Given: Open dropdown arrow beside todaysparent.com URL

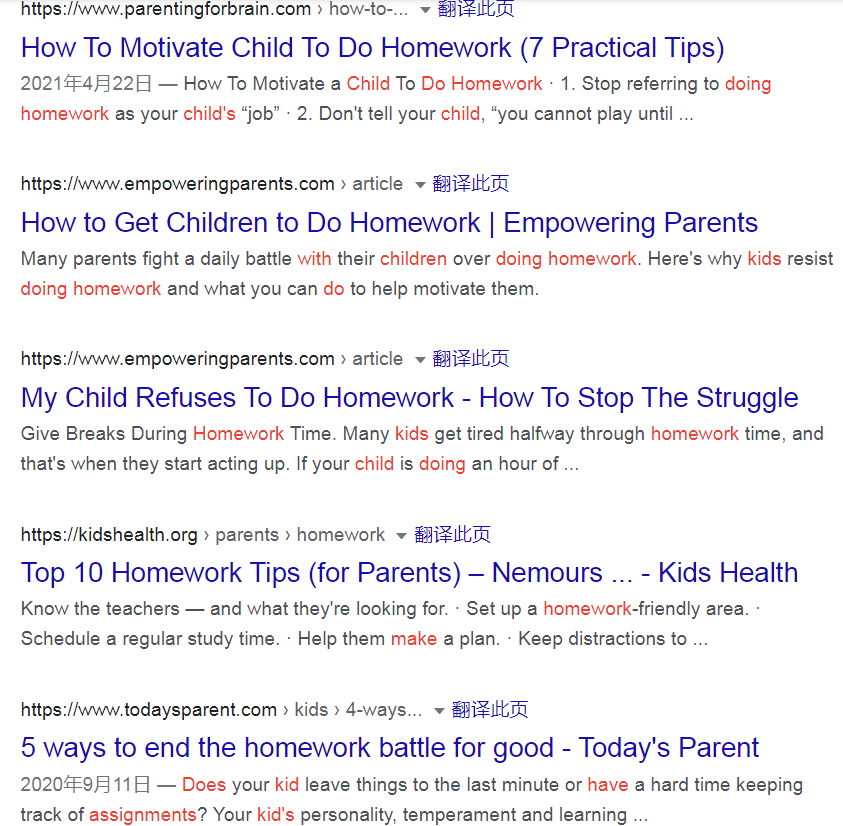Looking at the screenshot, I should pyautogui.click(x=439, y=711).
